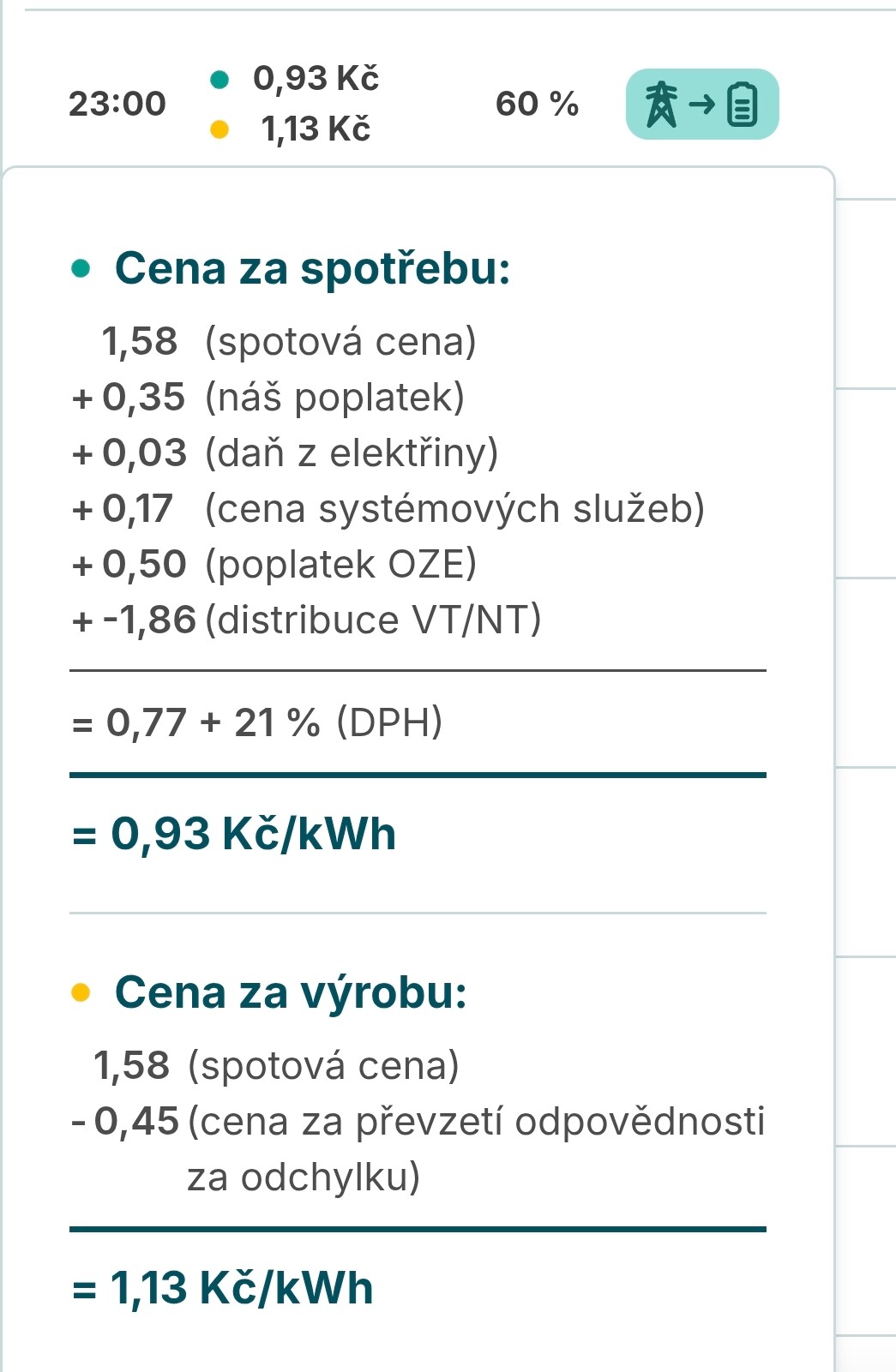Open the Cena za spotřebu heading
896x1372 pixels.
click(312, 268)
